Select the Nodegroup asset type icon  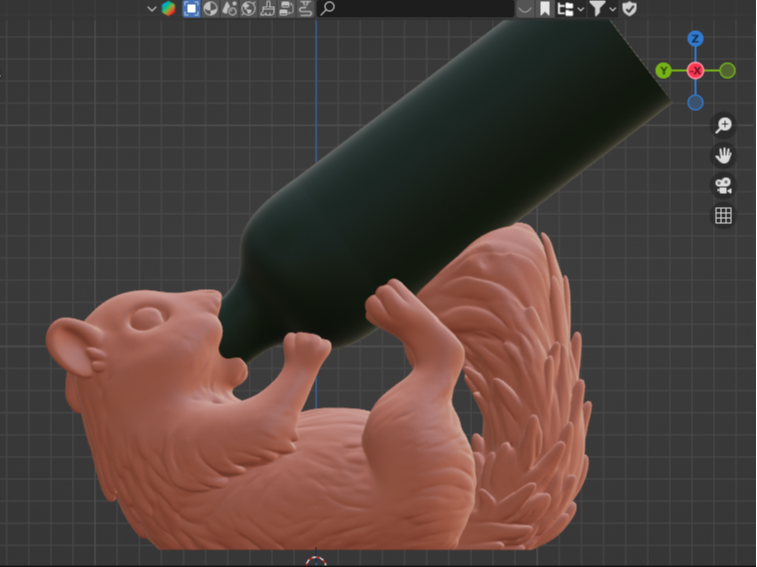(286, 9)
